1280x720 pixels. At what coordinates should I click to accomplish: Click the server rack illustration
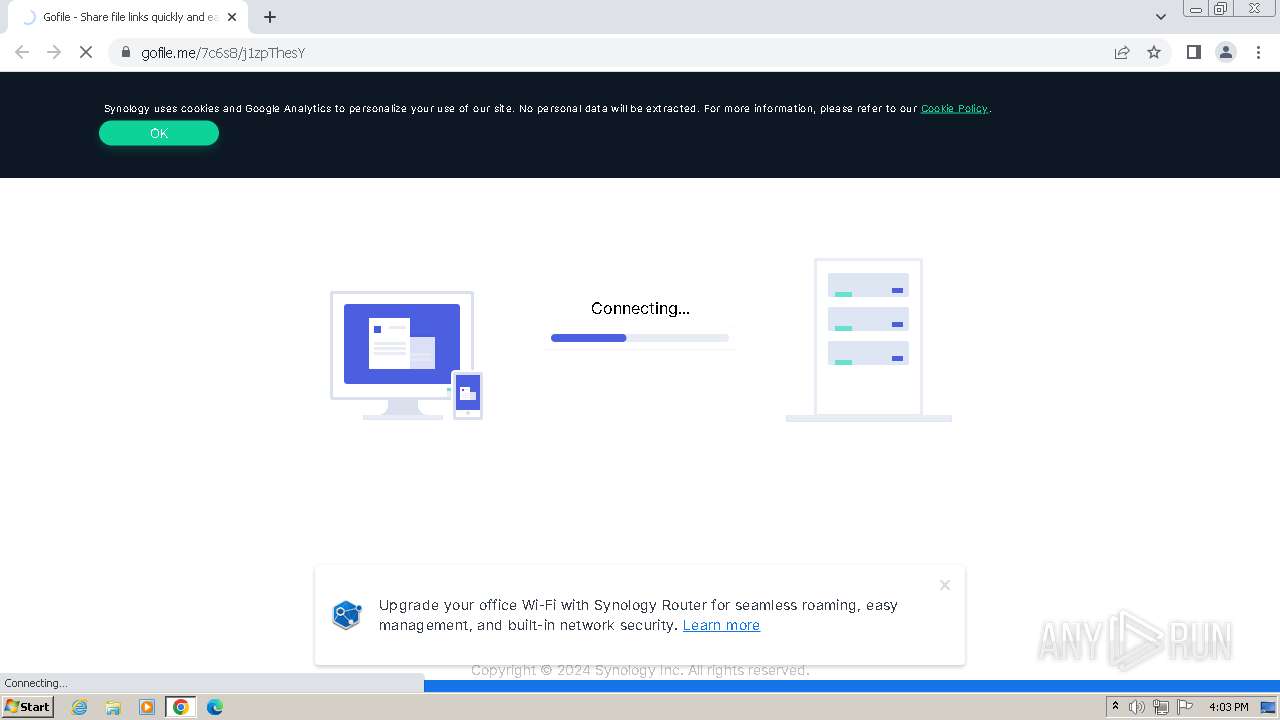click(868, 340)
